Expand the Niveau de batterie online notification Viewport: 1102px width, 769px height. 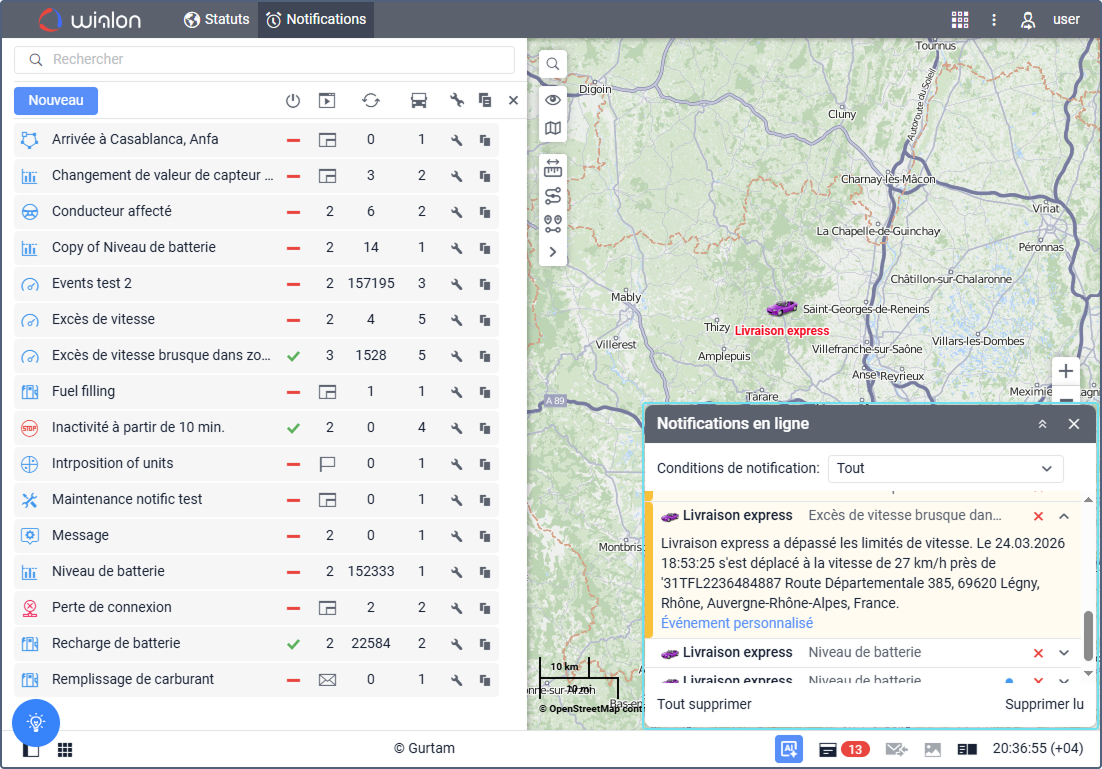point(1064,653)
